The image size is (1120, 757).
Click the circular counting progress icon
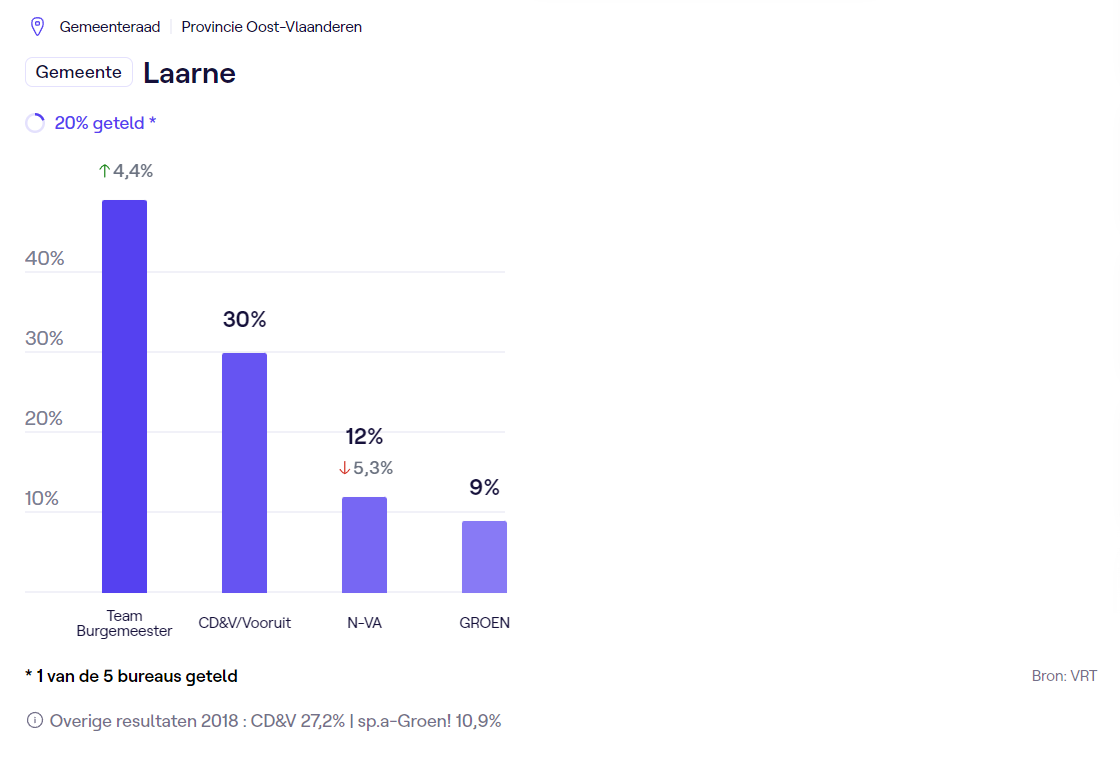coord(35,123)
